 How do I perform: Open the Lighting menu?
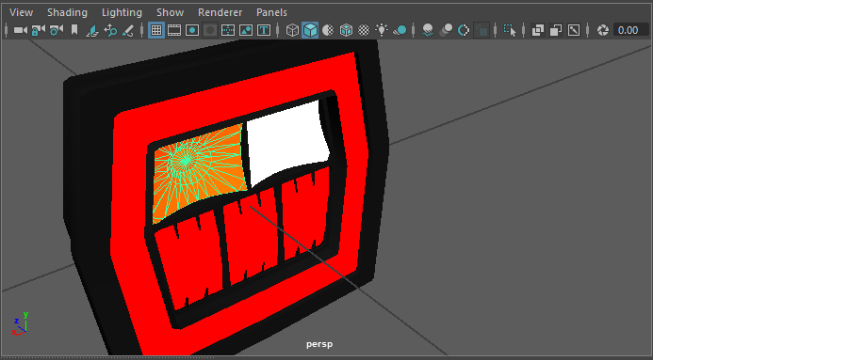(122, 12)
